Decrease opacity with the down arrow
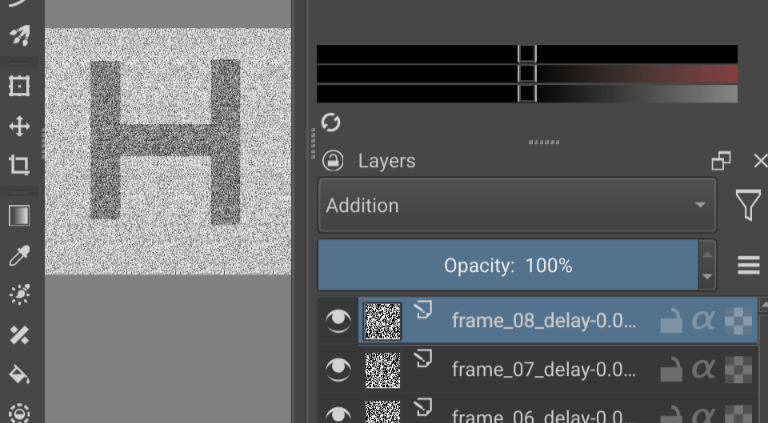Viewport: 768px width, 423px height. 707,277
